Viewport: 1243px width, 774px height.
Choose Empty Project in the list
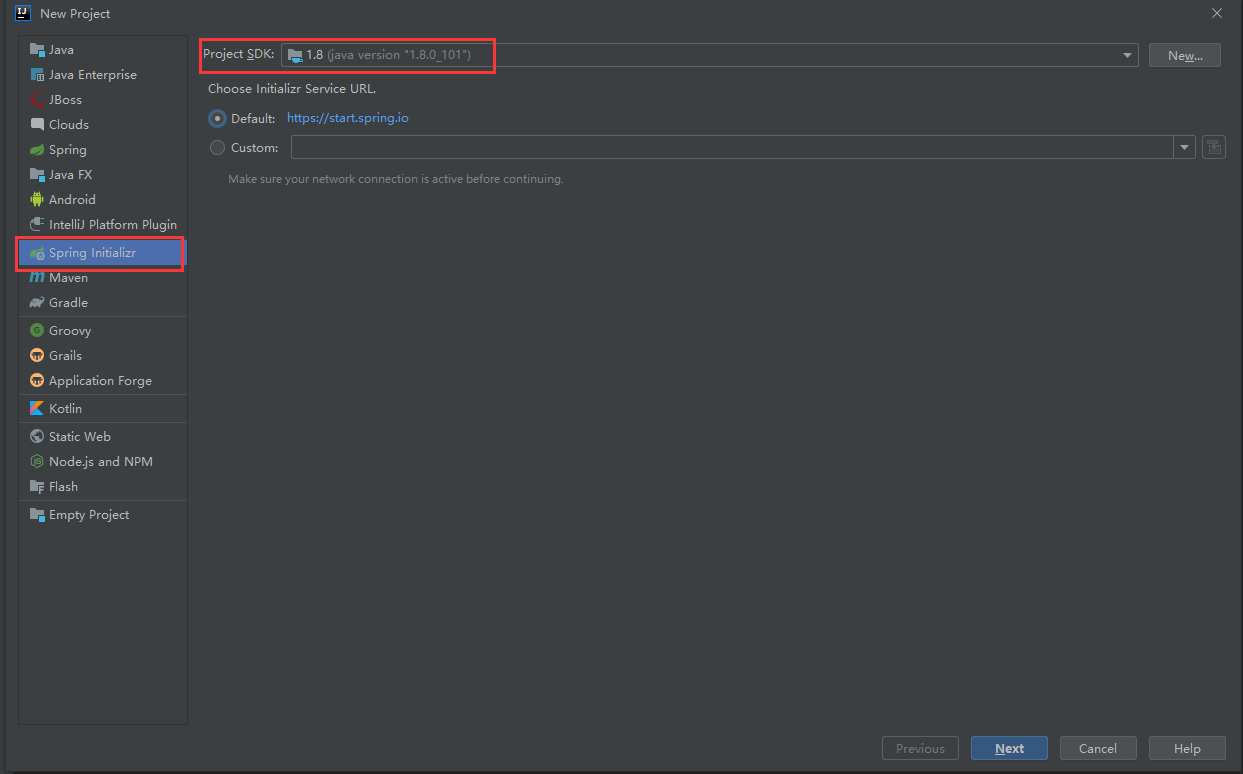[x=102, y=515]
